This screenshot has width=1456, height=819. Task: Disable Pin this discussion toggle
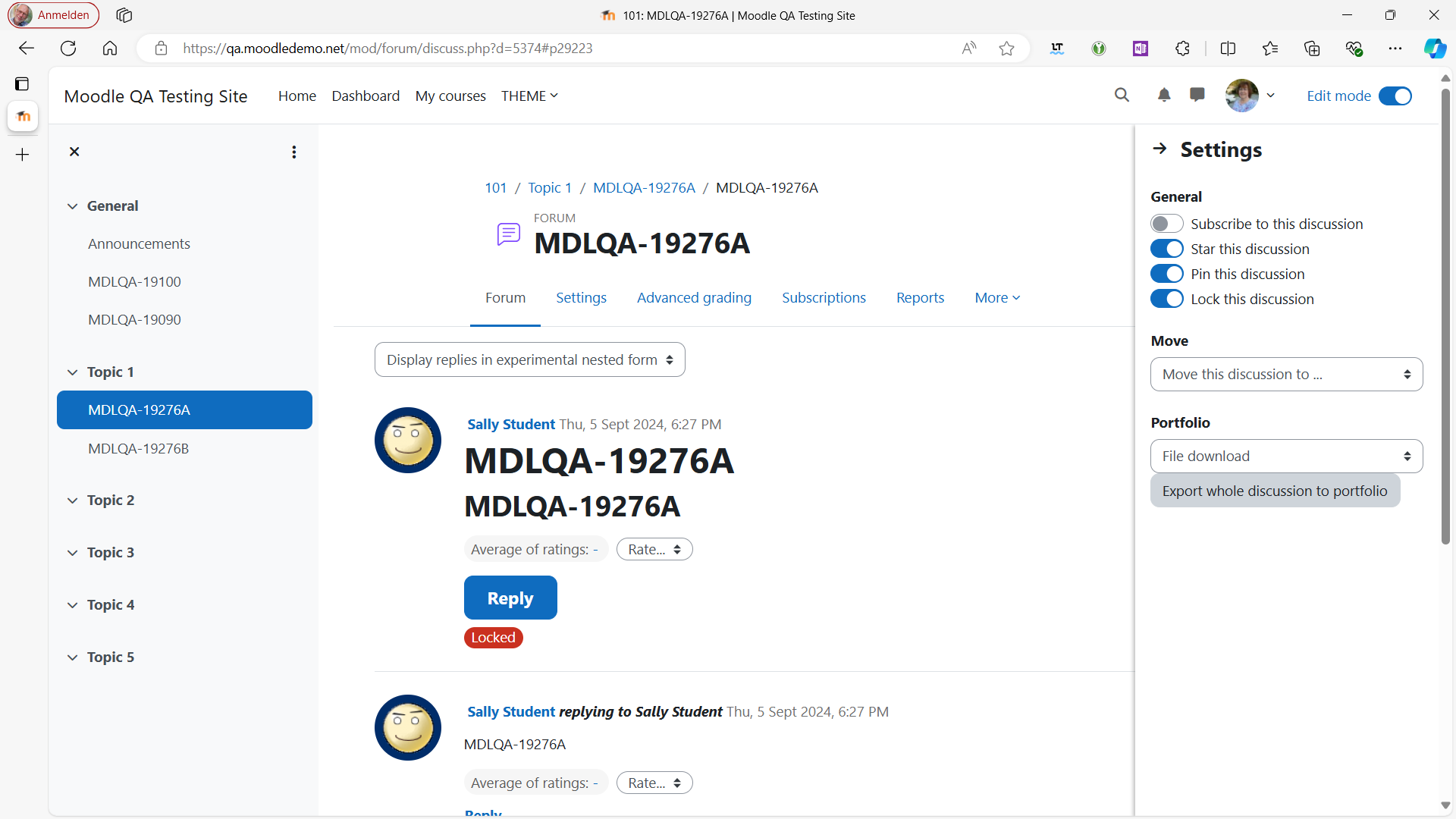coord(1166,274)
